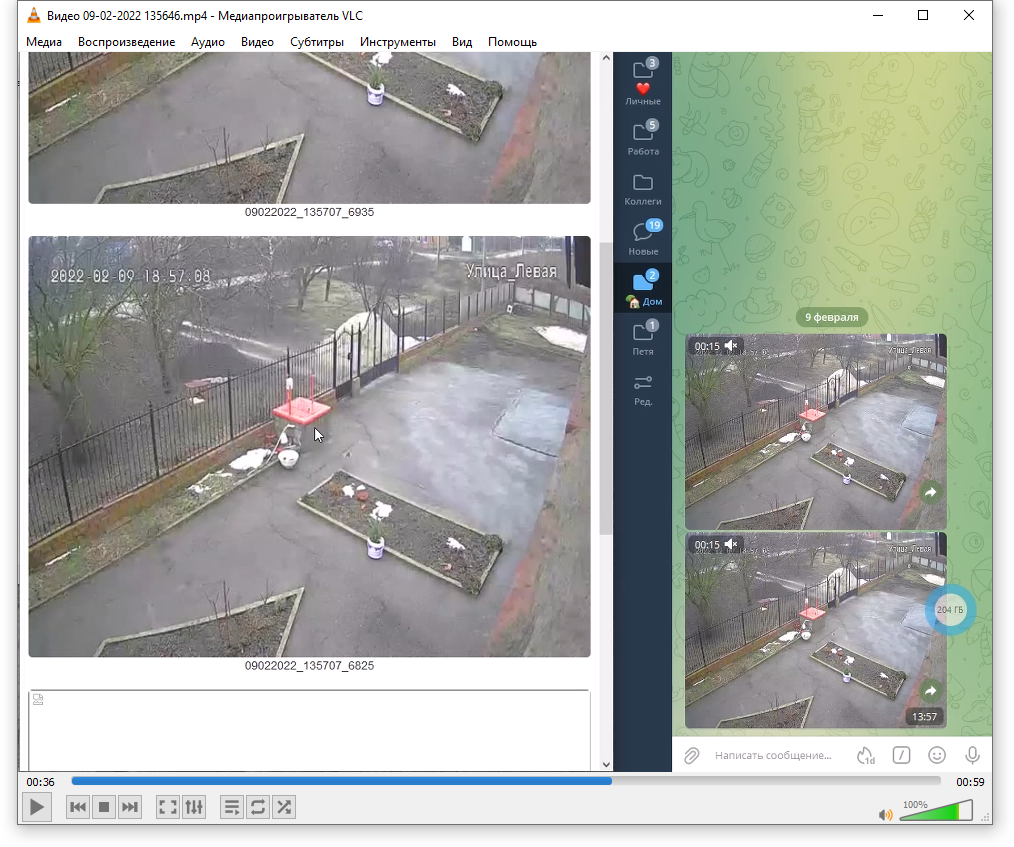Screen dimensions: 1014x847
Task: Unmute the first 00:15 video
Action: click(731, 346)
